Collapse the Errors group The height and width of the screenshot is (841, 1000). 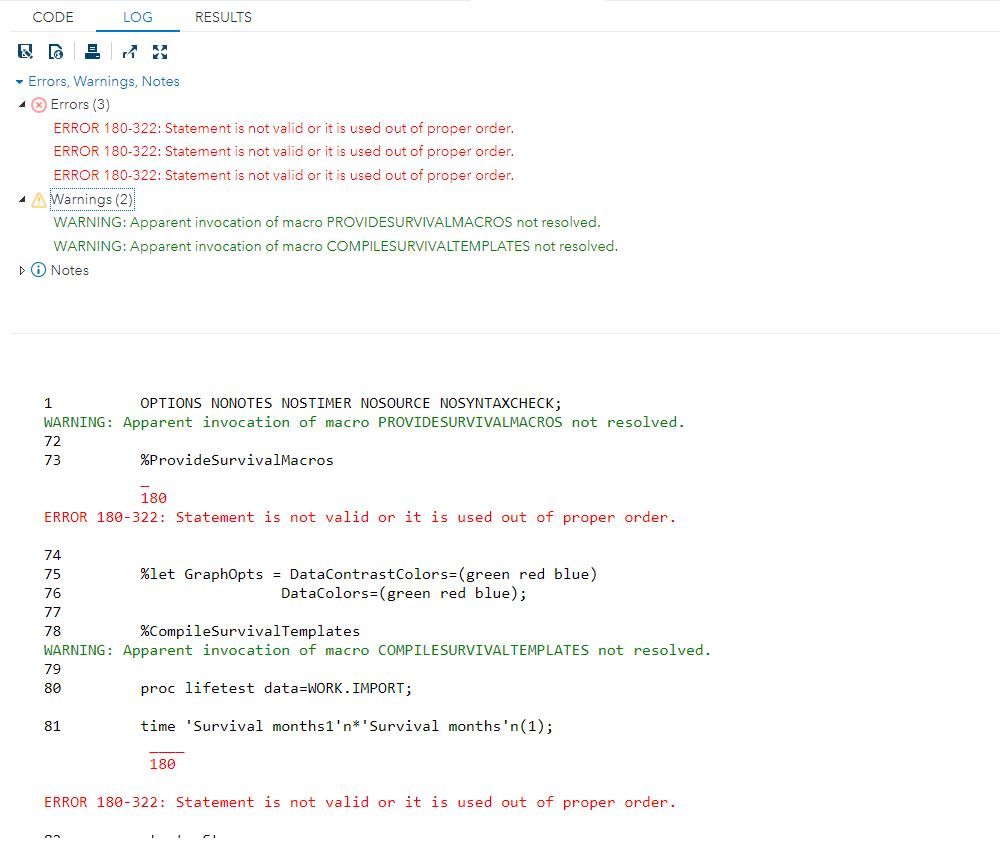(x=22, y=104)
